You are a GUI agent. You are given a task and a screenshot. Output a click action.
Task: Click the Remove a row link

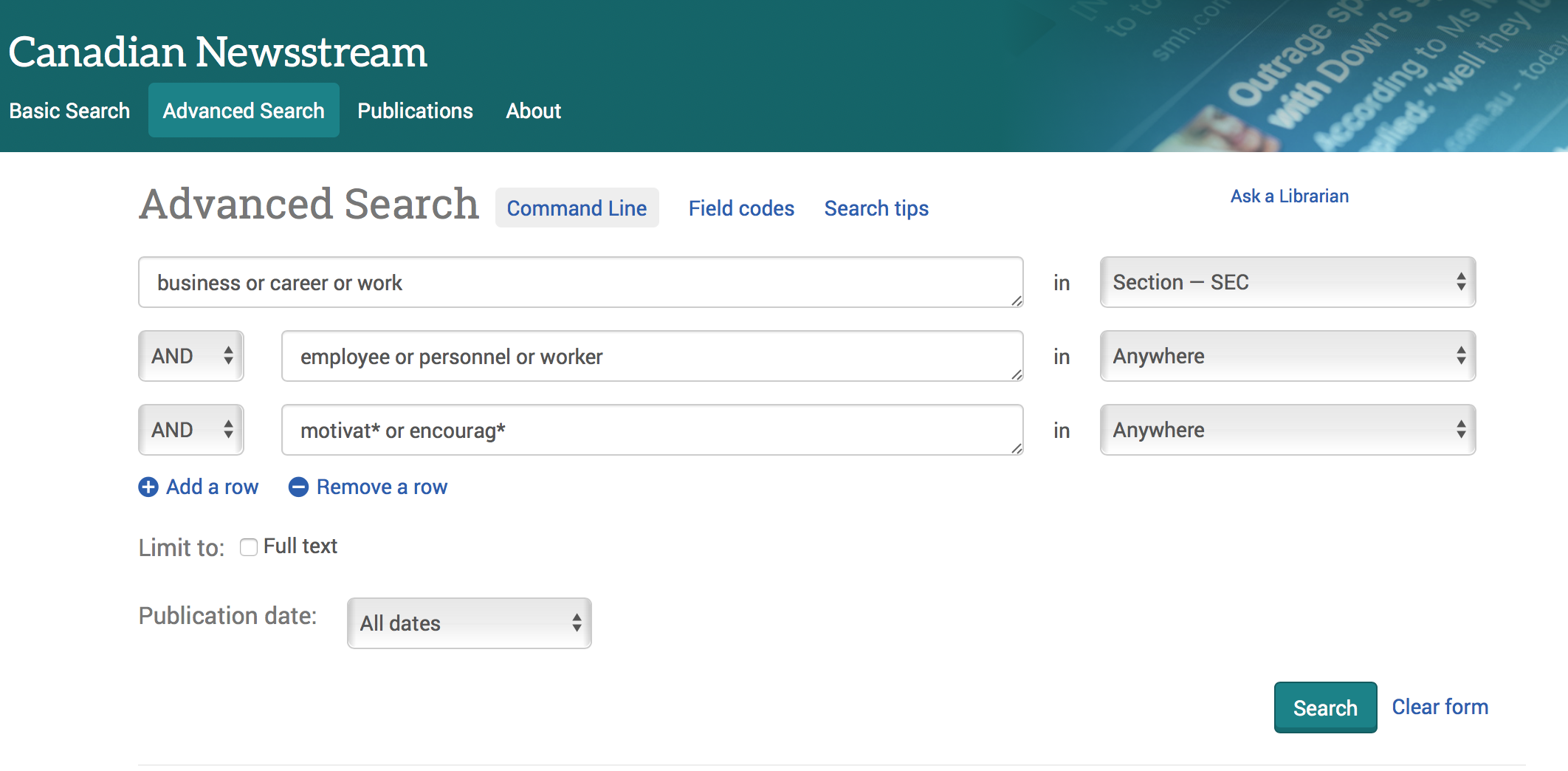(382, 487)
